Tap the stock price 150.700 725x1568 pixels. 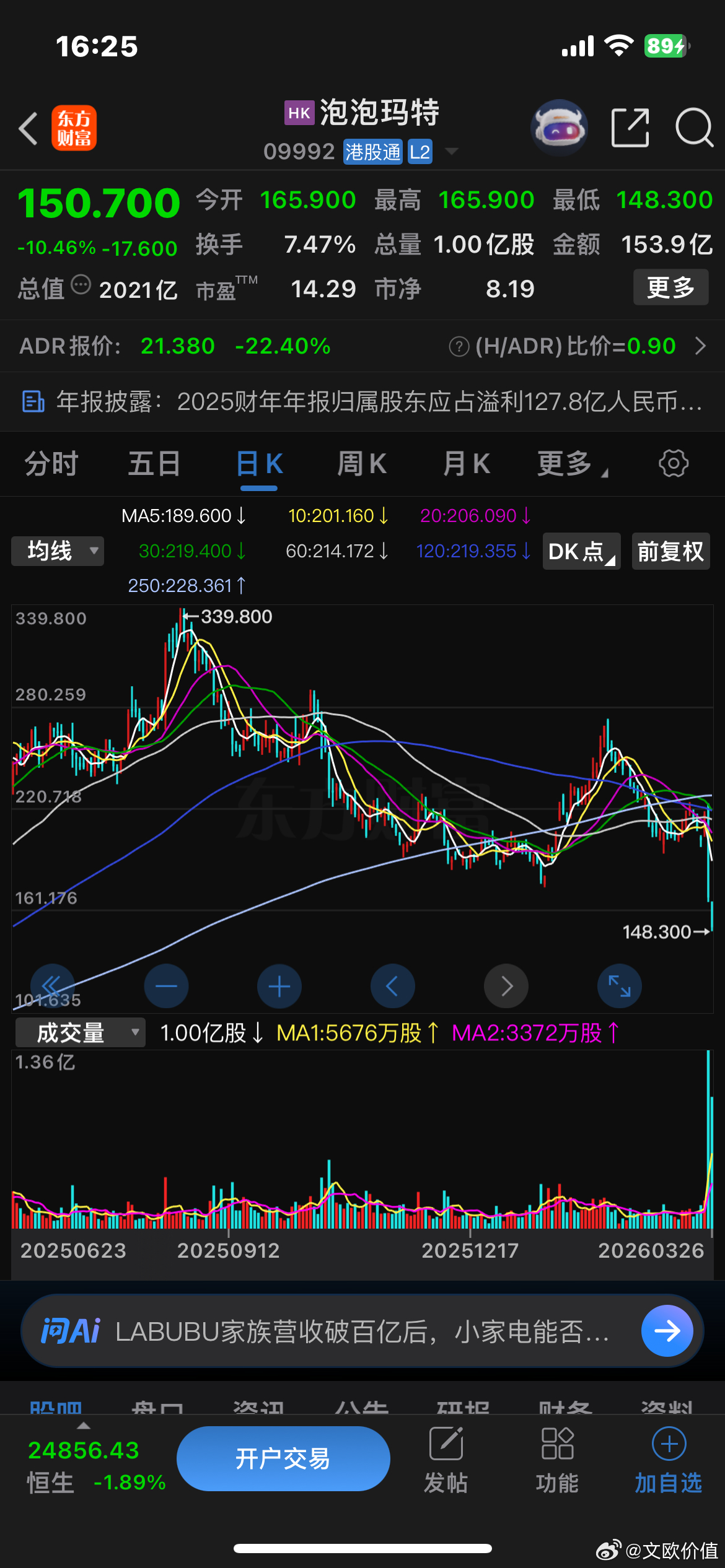(x=99, y=204)
